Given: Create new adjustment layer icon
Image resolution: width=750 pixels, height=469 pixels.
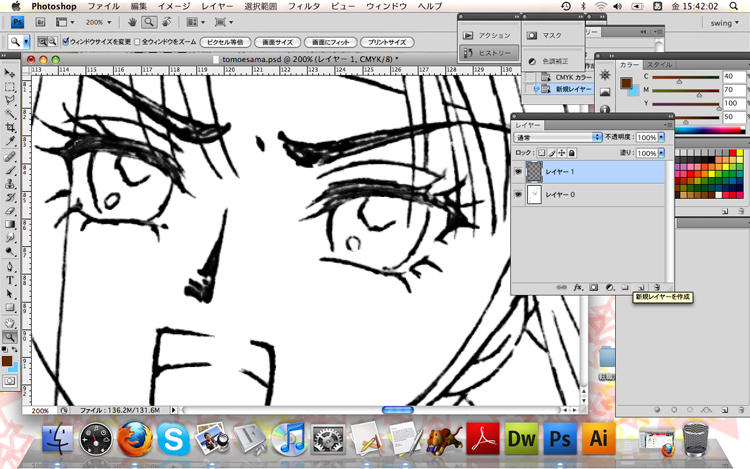Looking at the screenshot, I should pos(609,287).
